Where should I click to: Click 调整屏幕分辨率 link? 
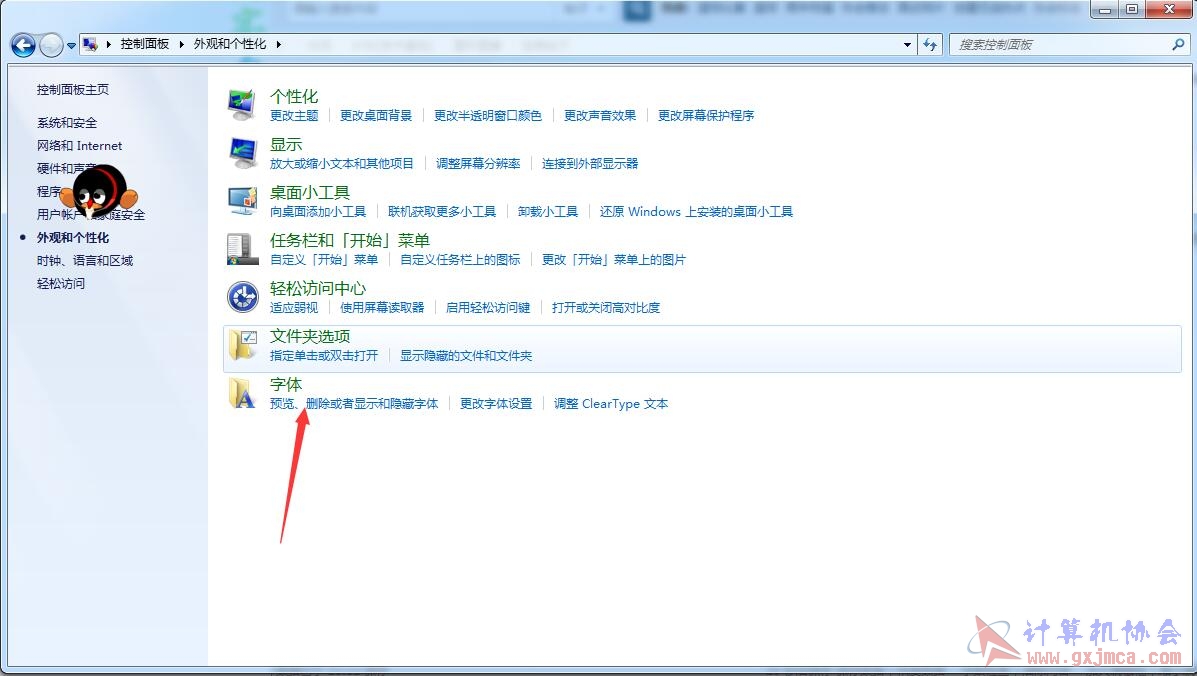[x=478, y=164]
